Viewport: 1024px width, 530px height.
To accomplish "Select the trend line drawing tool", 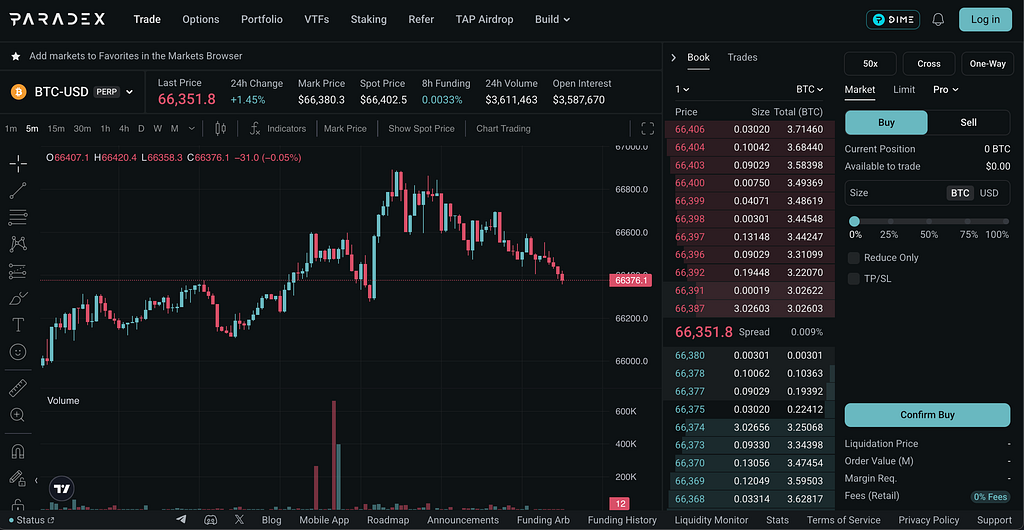I will [18, 190].
